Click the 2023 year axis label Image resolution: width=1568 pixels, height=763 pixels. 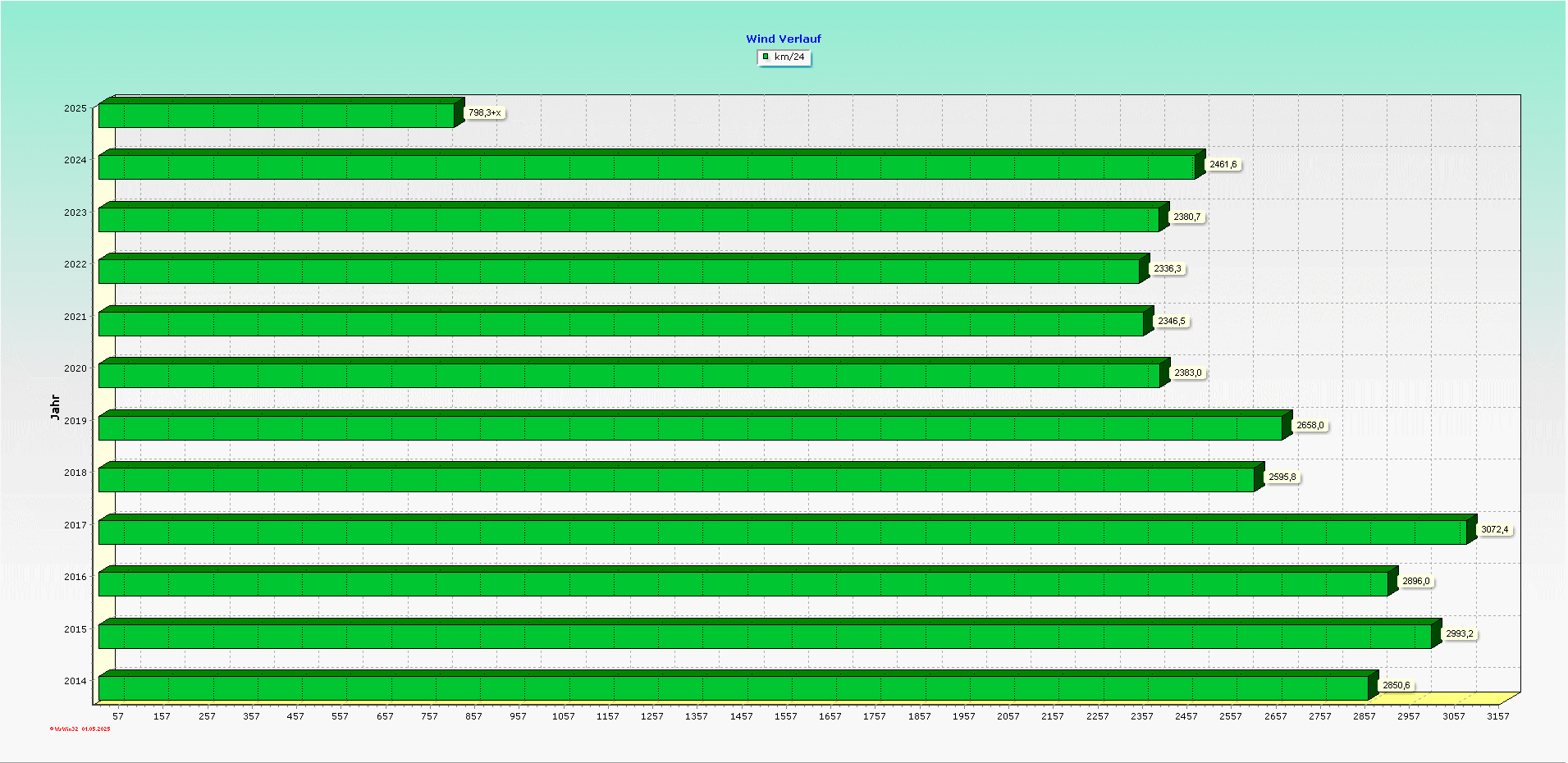click(x=75, y=212)
